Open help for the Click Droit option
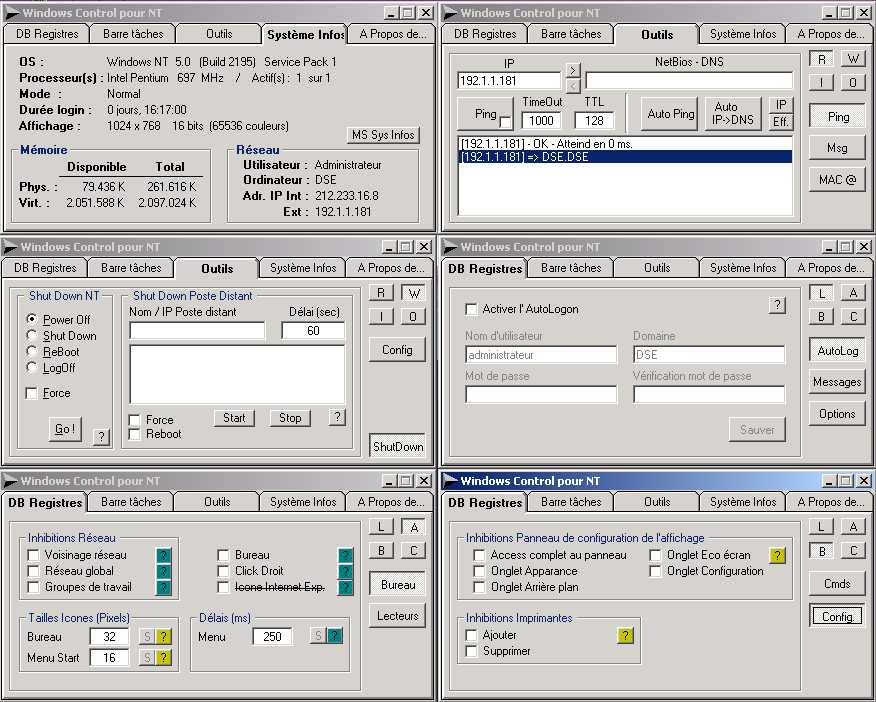This screenshot has width=876, height=702. click(x=345, y=571)
